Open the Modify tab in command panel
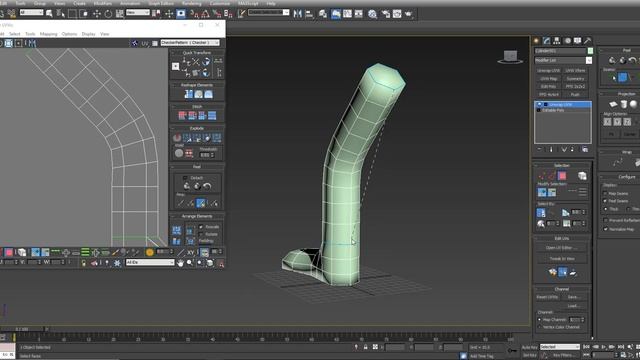Viewport: 640px width, 360px height. (547, 40)
